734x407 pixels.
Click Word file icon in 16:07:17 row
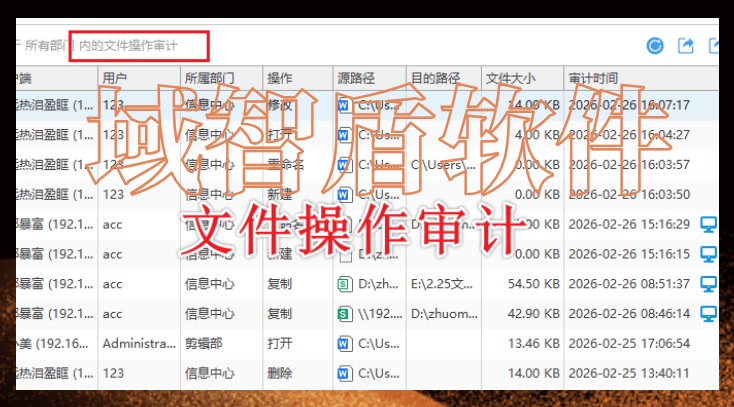tap(345, 105)
